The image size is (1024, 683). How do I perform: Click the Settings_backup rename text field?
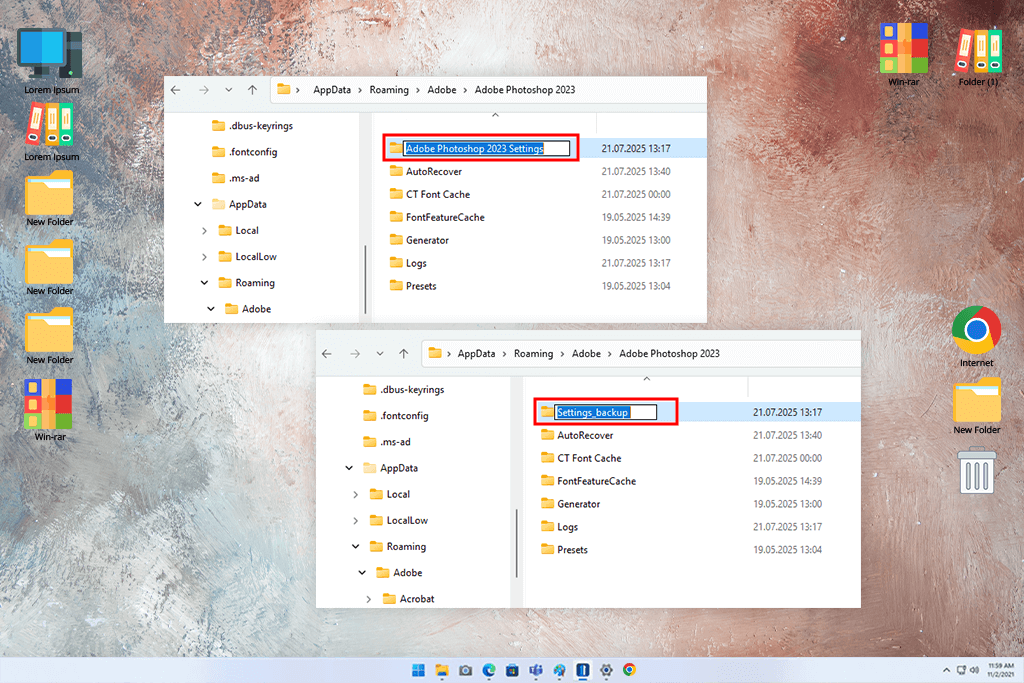[605, 412]
